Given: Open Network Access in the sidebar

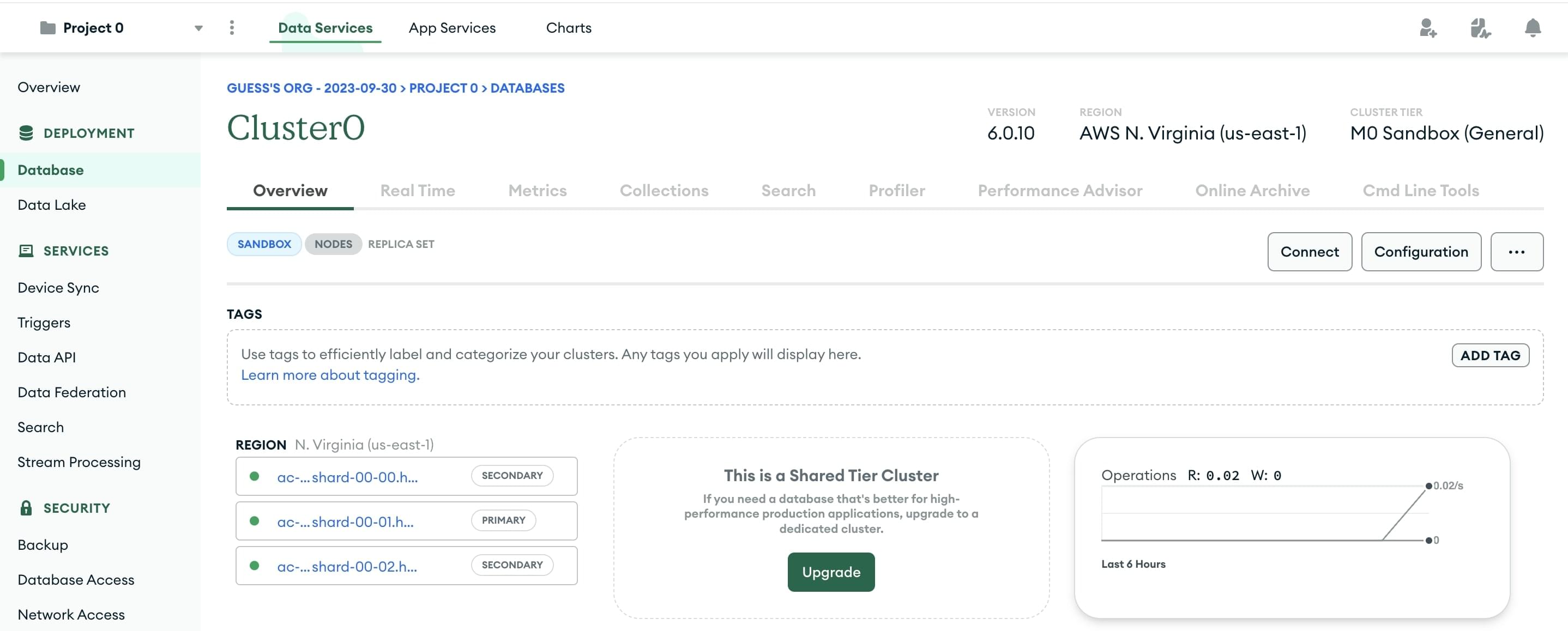Looking at the screenshot, I should click(x=71, y=615).
